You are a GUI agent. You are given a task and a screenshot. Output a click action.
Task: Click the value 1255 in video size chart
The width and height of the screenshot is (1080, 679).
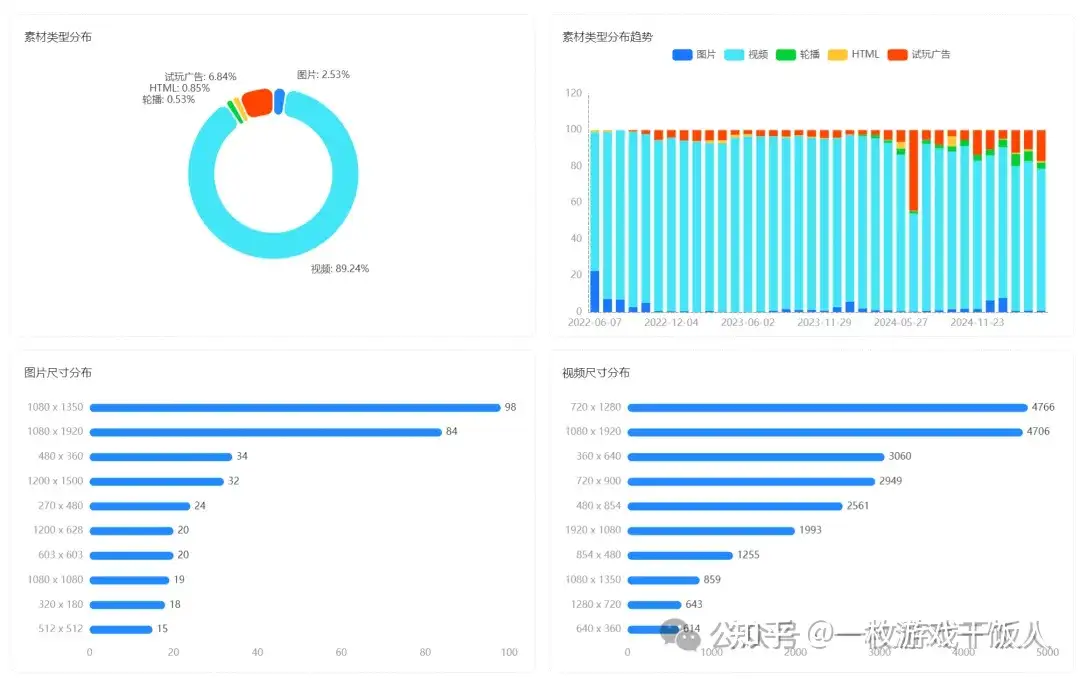(749, 554)
